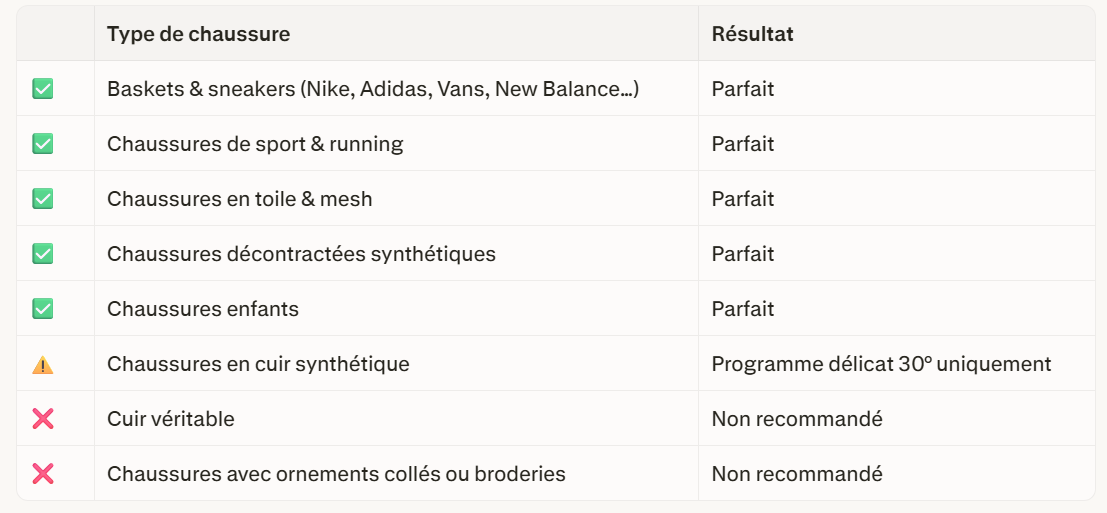Click the green checkmark beside Baskets & sneakers
The image size is (1107, 513).
click(x=43, y=89)
